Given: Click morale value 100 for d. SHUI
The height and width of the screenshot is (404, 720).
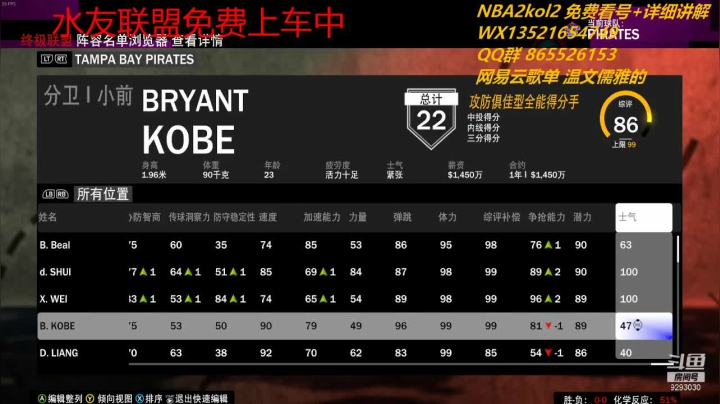Looking at the screenshot, I should tap(629, 272).
